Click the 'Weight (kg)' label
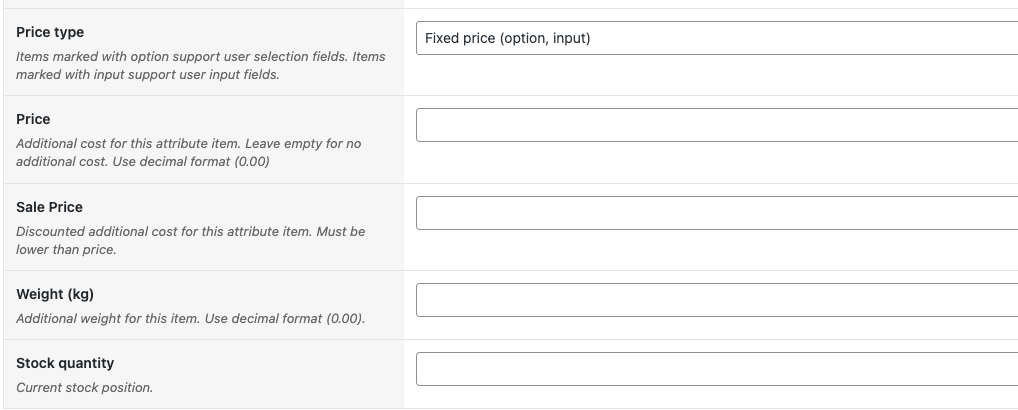The width and height of the screenshot is (1018, 410). click(x=54, y=295)
